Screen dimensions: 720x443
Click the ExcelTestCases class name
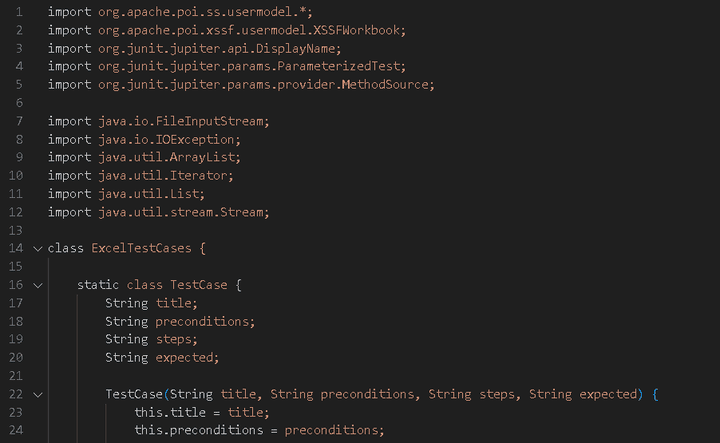pyautogui.click(x=148, y=248)
